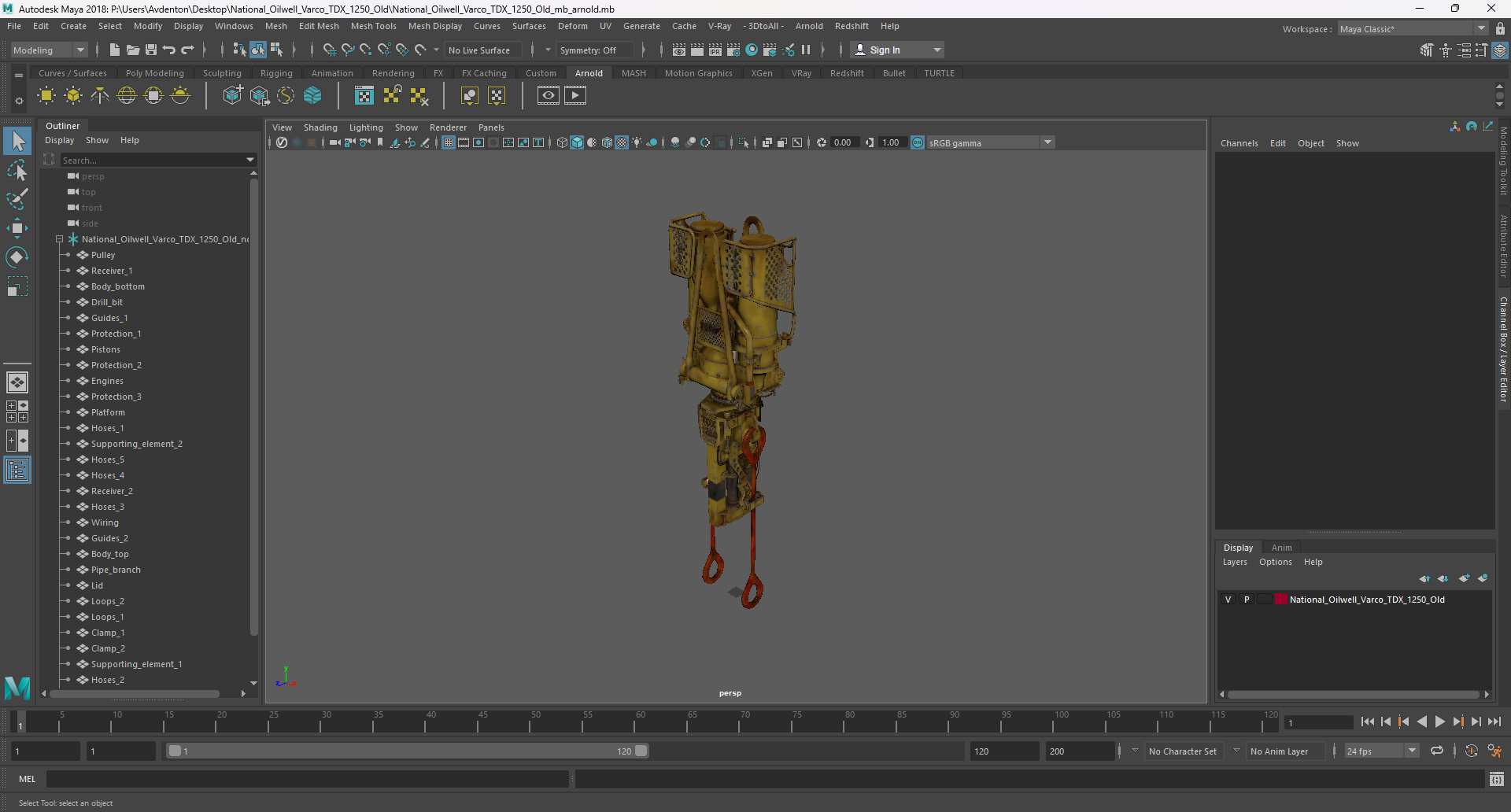Activate the Lasso select tool
Viewport: 1511px width, 812px height.
point(17,171)
